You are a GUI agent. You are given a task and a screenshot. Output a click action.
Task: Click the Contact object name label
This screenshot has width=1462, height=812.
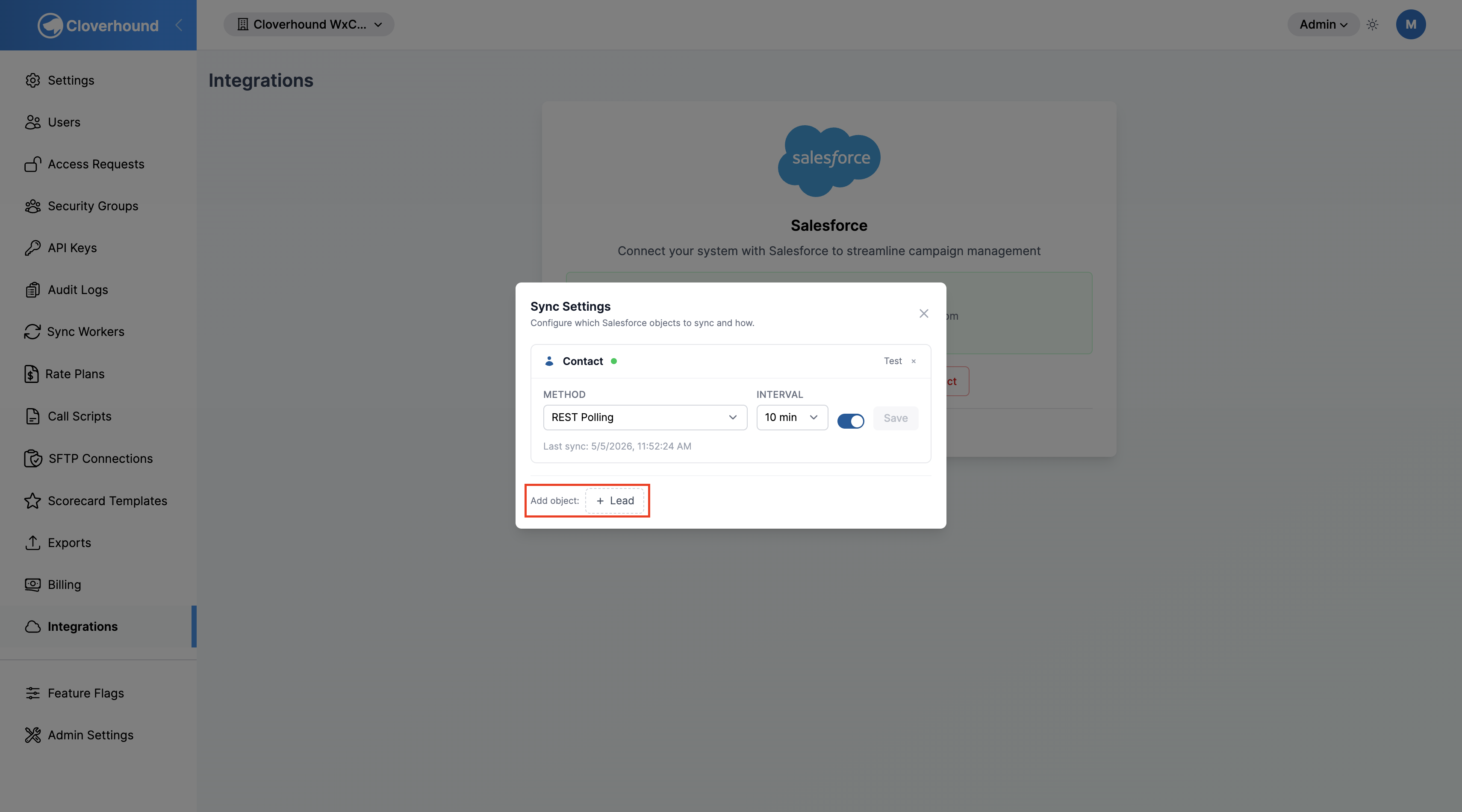pyautogui.click(x=582, y=361)
